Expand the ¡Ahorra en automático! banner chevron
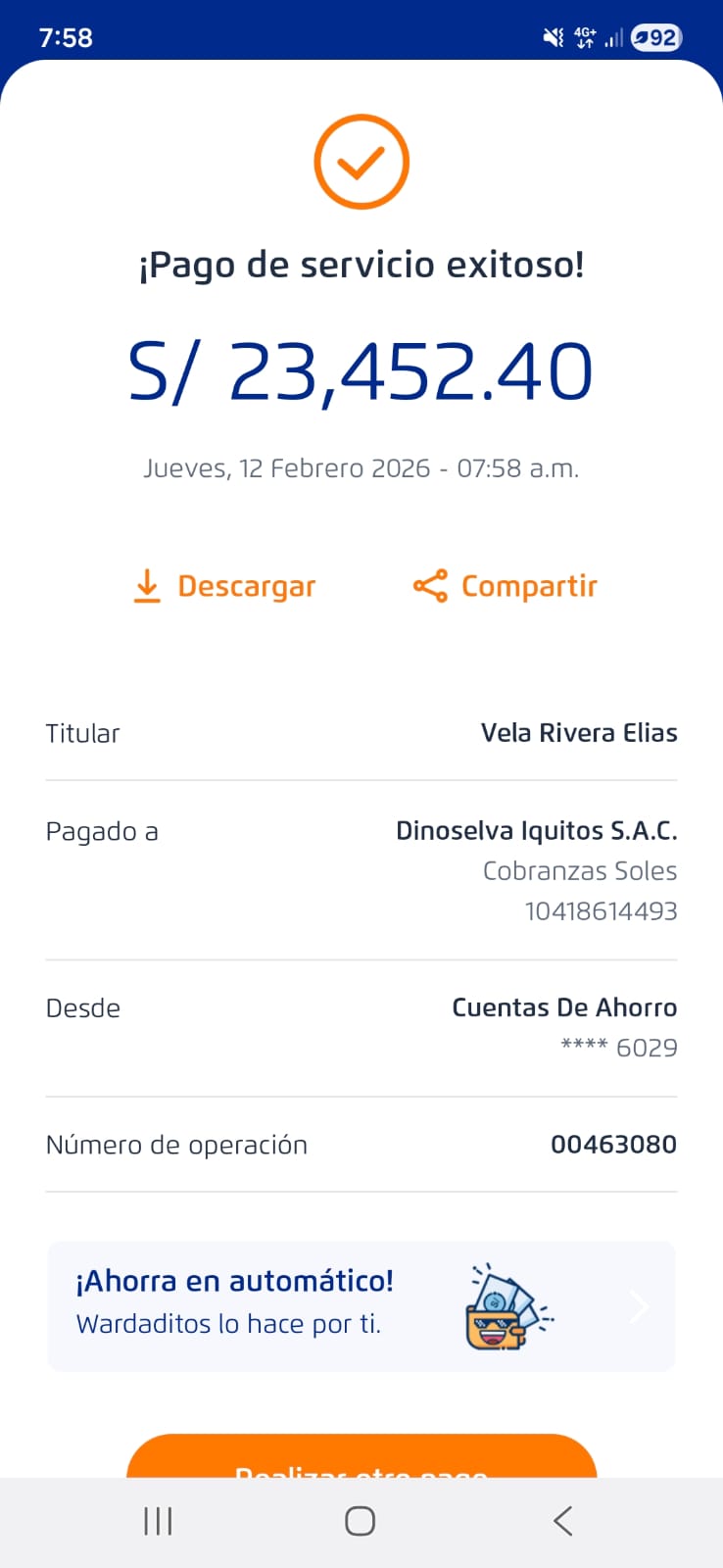This screenshot has height=1568, width=723. tap(639, 1306)
